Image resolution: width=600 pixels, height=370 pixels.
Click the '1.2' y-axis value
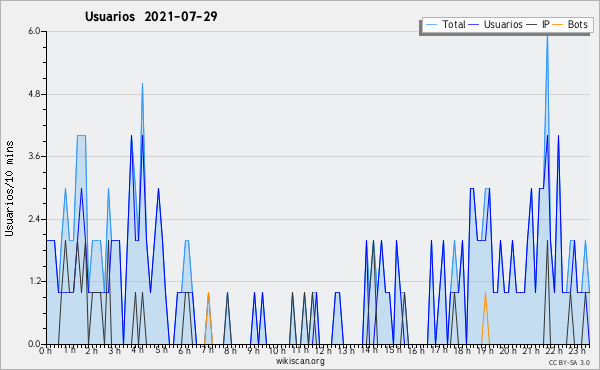[34, 282]
